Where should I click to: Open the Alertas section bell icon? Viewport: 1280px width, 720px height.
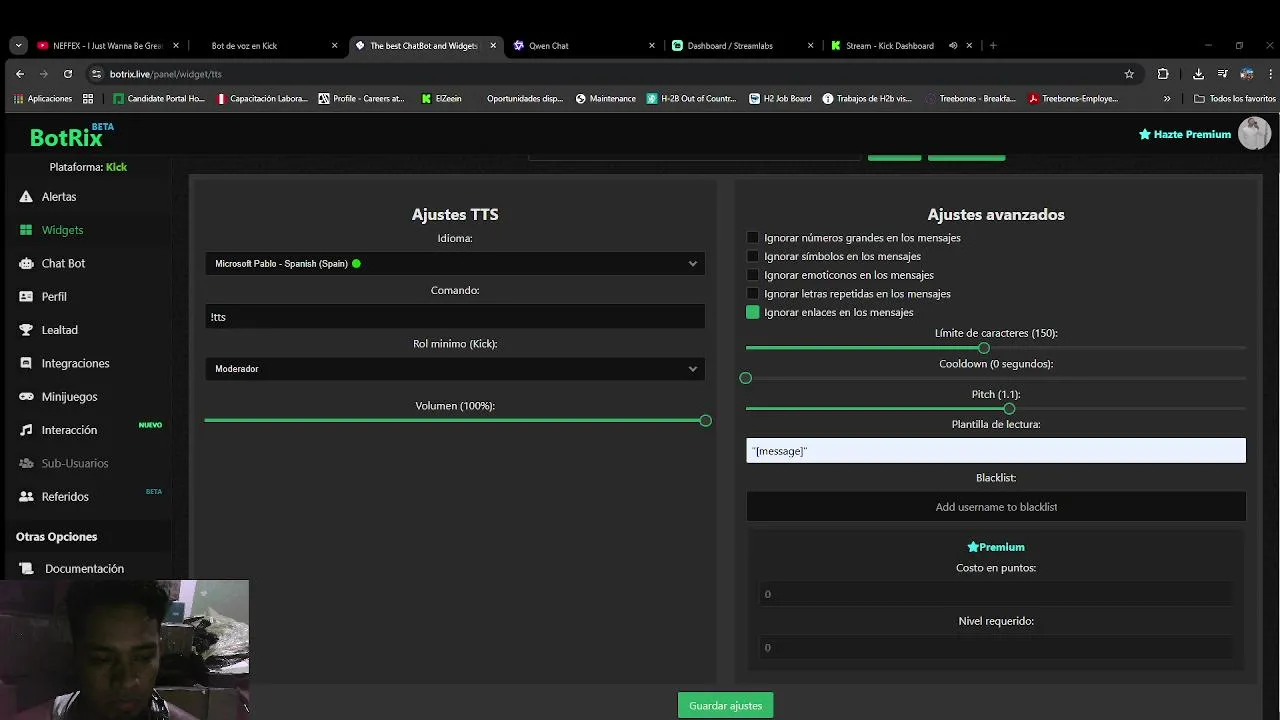[26, 197]
